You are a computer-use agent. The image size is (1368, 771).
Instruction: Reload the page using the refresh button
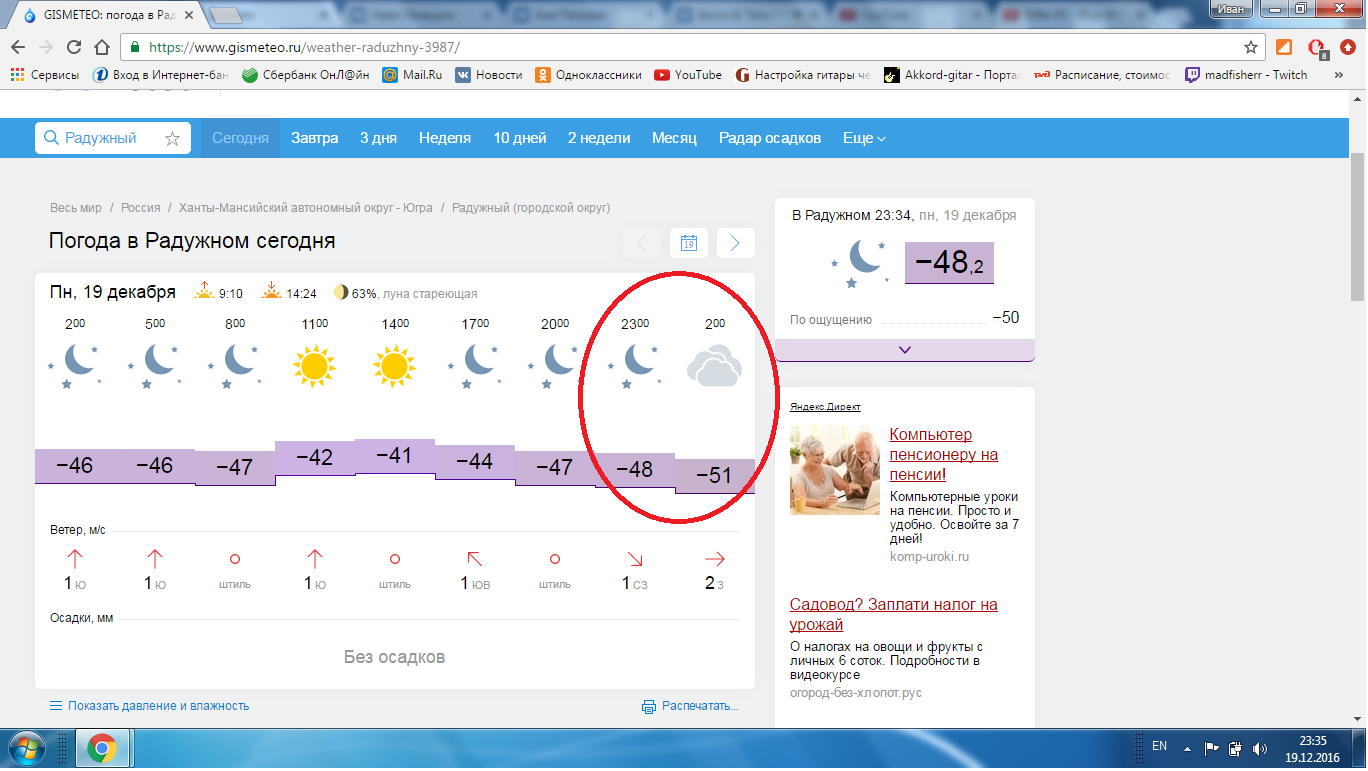click(x=73, y=47)
